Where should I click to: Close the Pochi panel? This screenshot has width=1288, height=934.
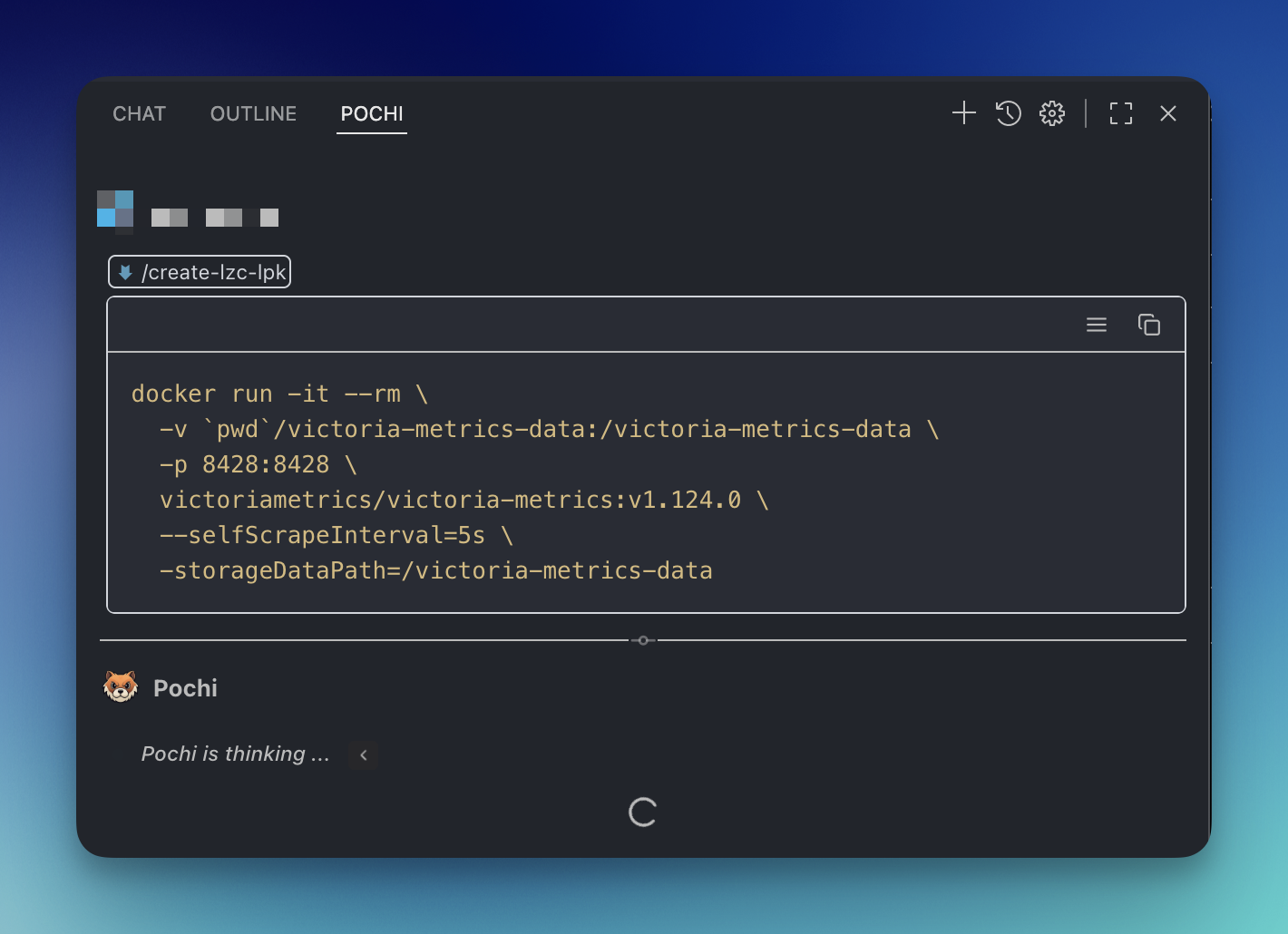(1168, 113)
